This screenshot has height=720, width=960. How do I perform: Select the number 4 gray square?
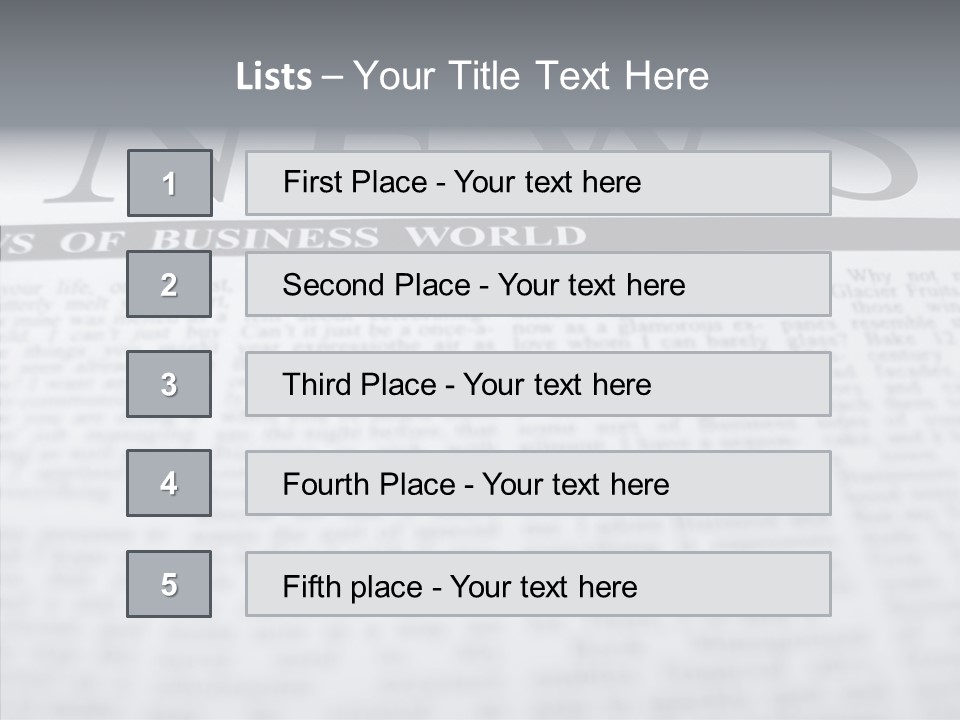pos(169,483)
